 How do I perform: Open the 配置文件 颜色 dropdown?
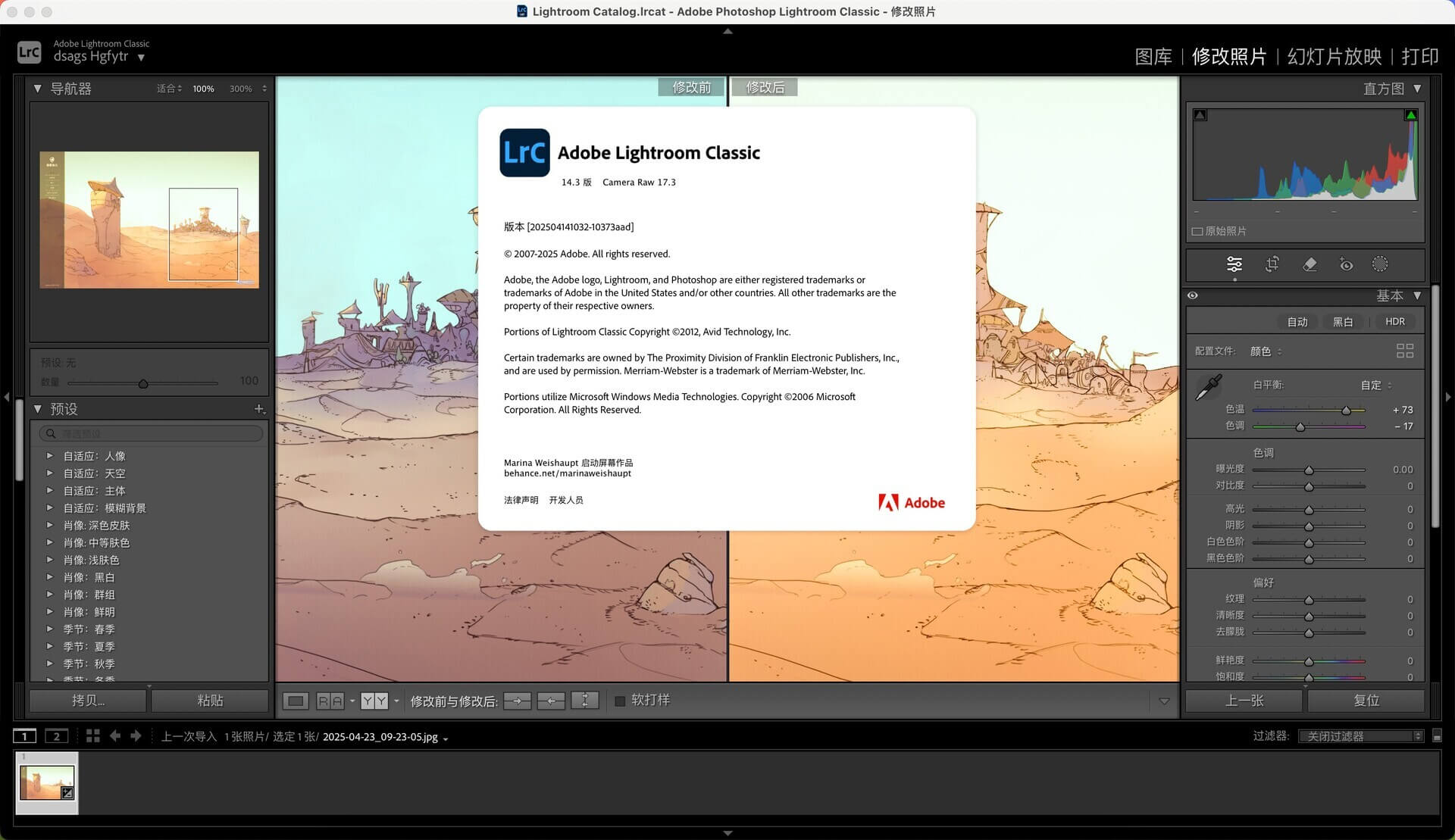point(1266,351)
